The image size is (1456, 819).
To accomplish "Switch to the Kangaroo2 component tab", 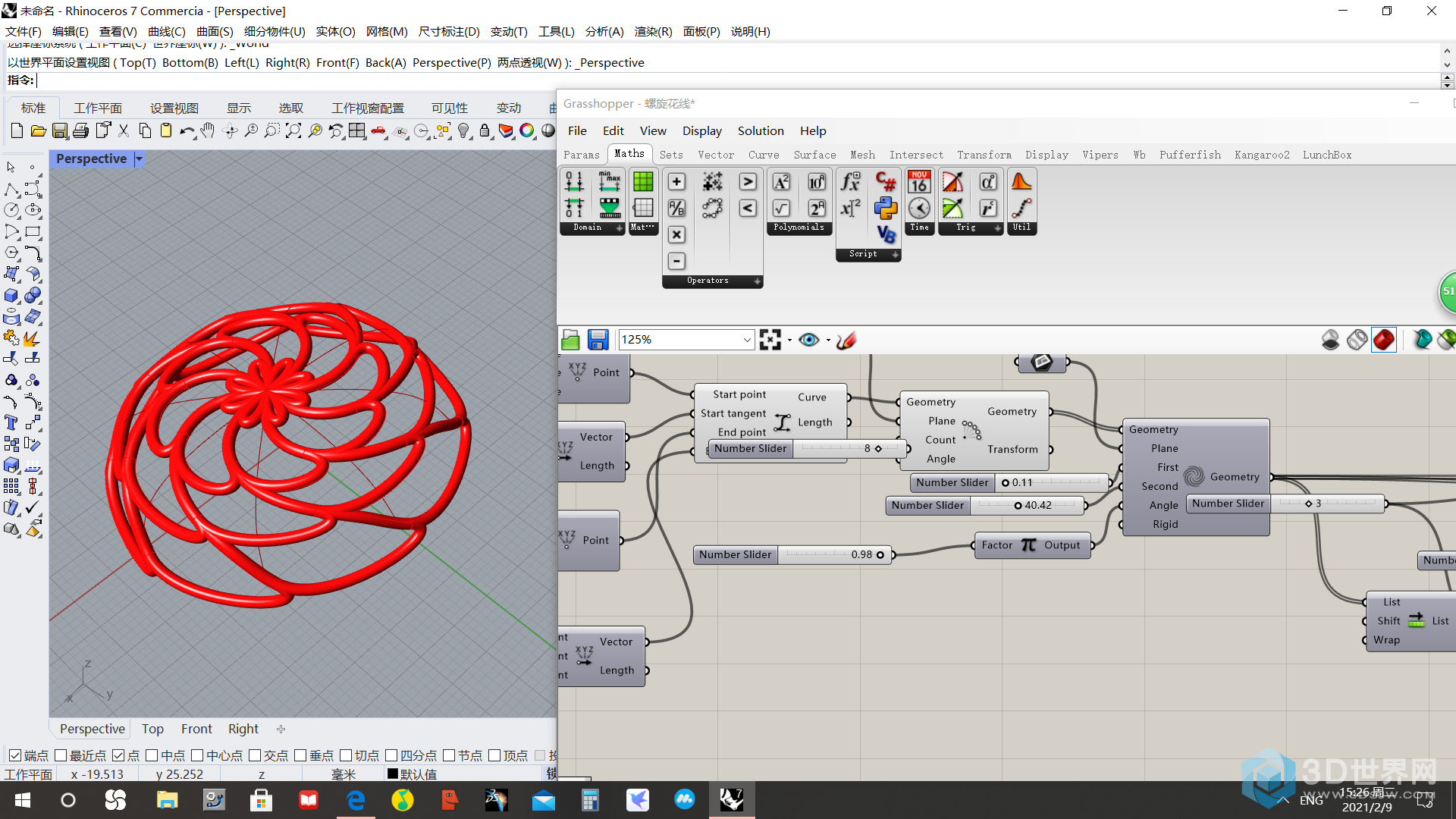I will click(x=1262, y=155).
